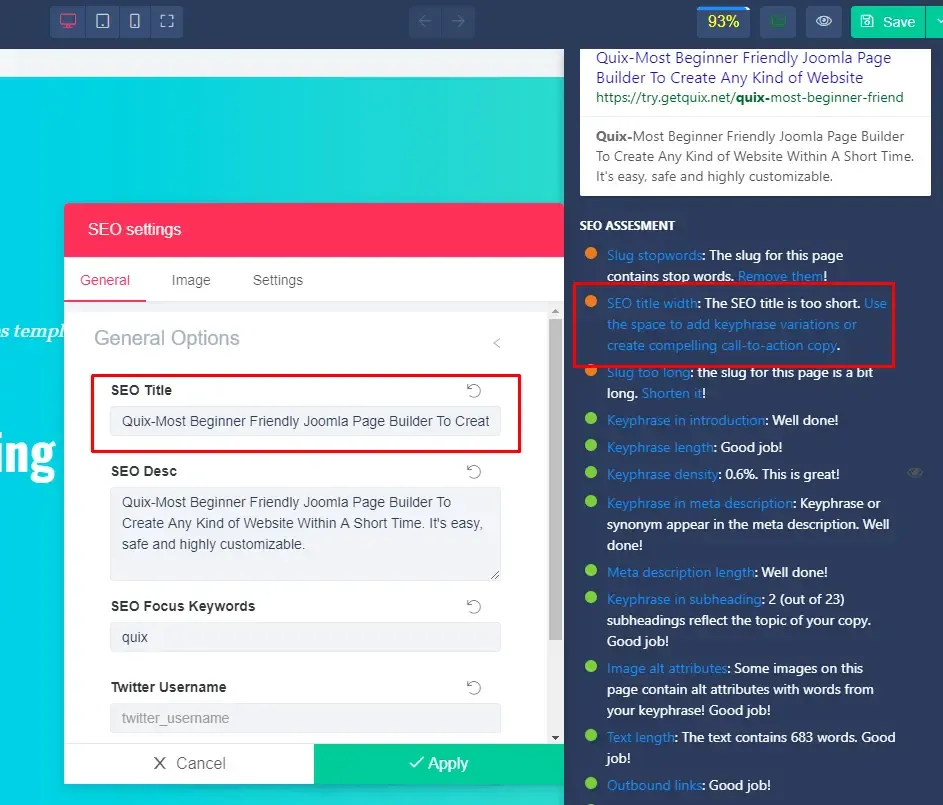Click the scrollbar up arrow in SEO settings
The width and height of the screenshot is (943, 805).
tap(555, 311)
